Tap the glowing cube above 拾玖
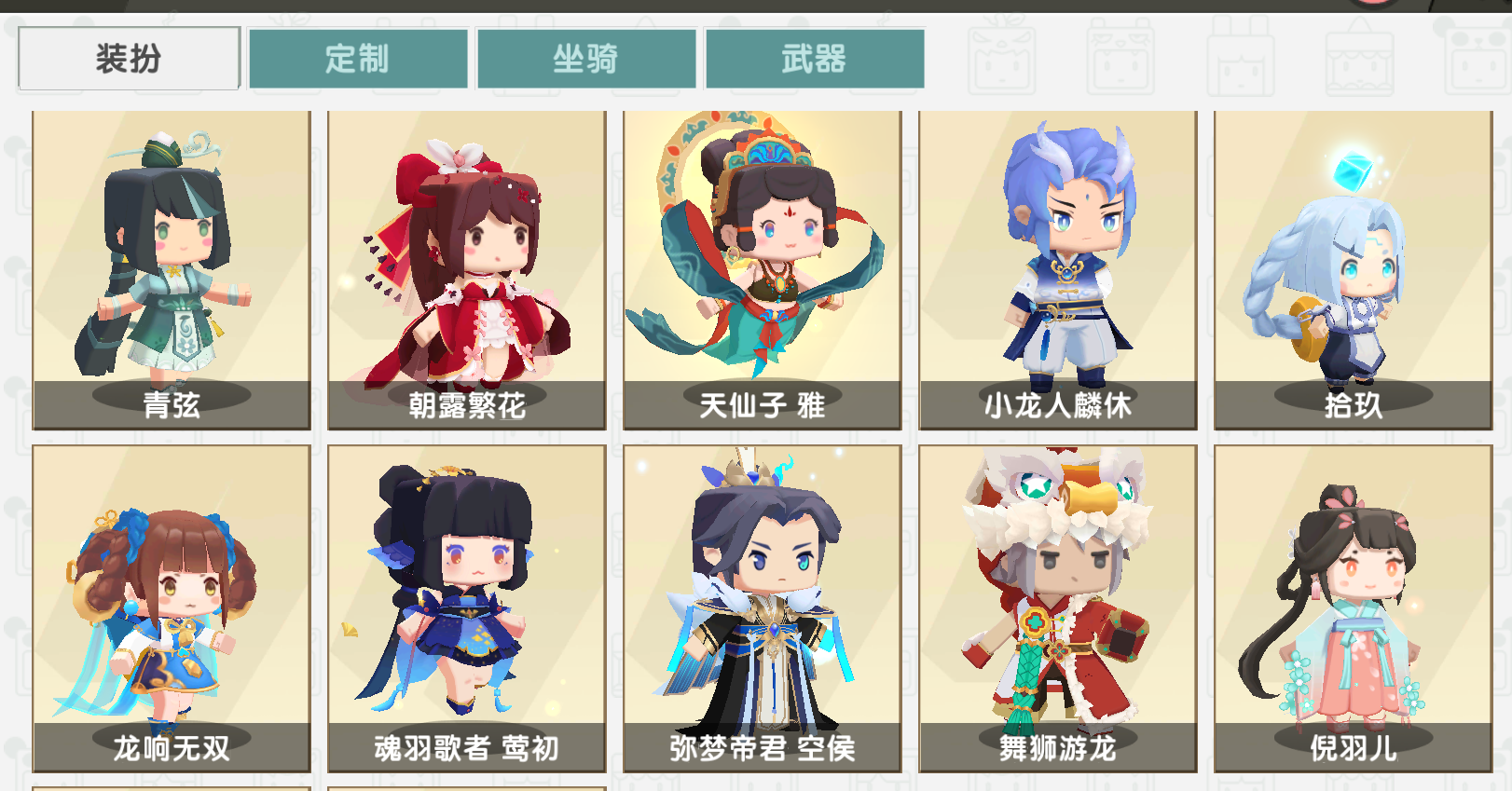The width and height of the screenshot is (1512, 791). coord(1353,170)
